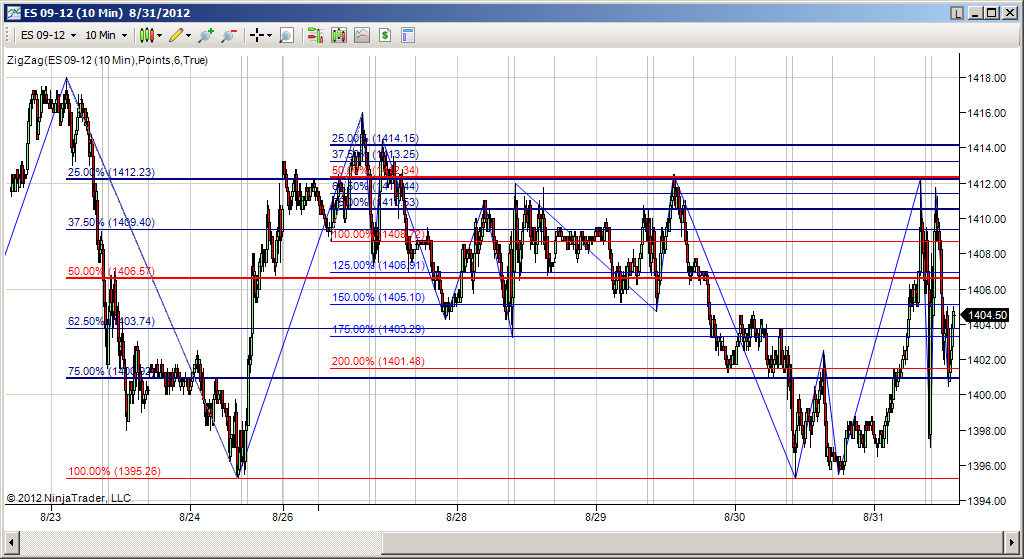Click the 25.00% (1414.15) Fibonacci label
1024x559 pixels.
[376, 138]
